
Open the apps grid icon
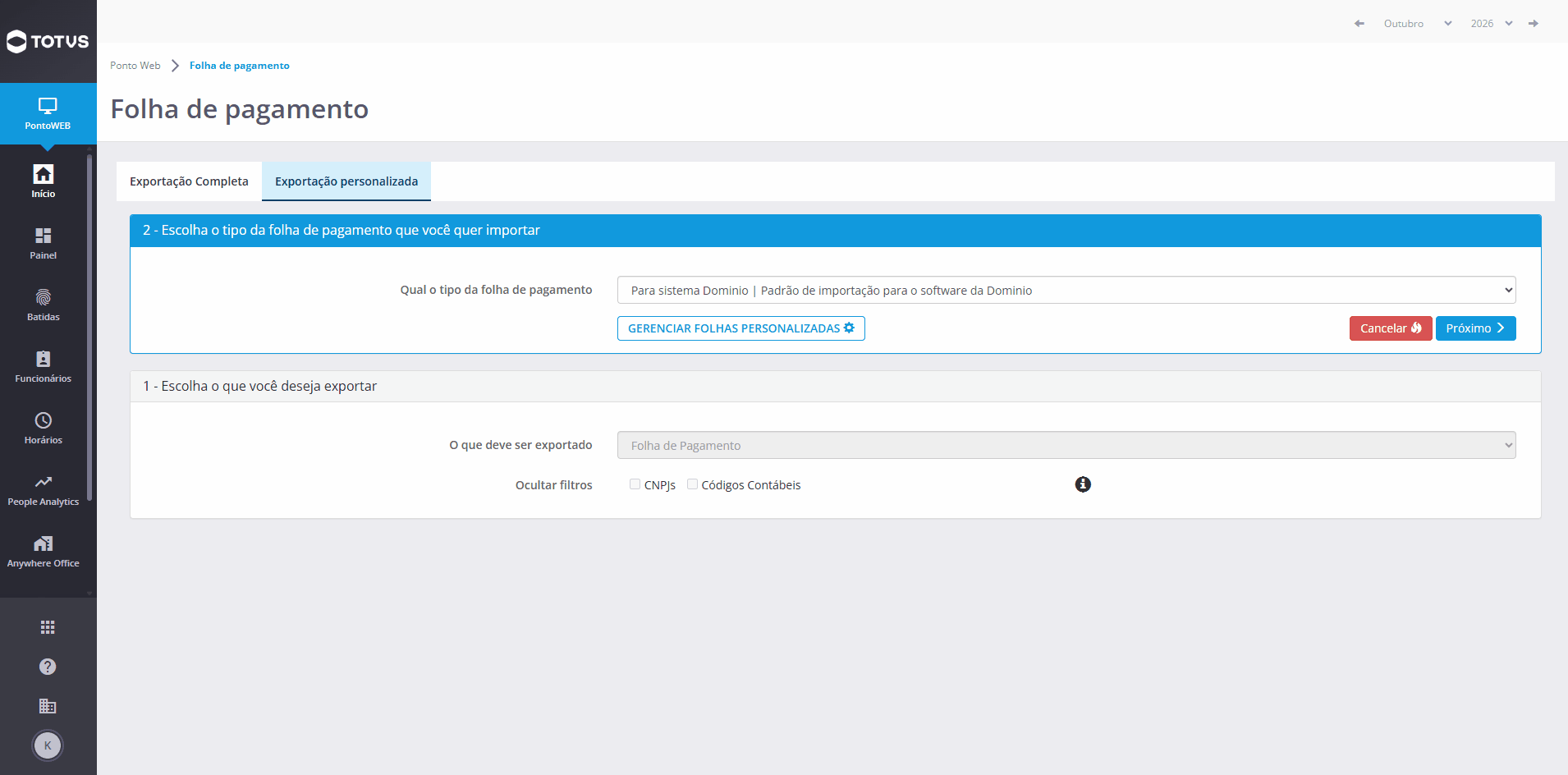click(x=48, y=627)
